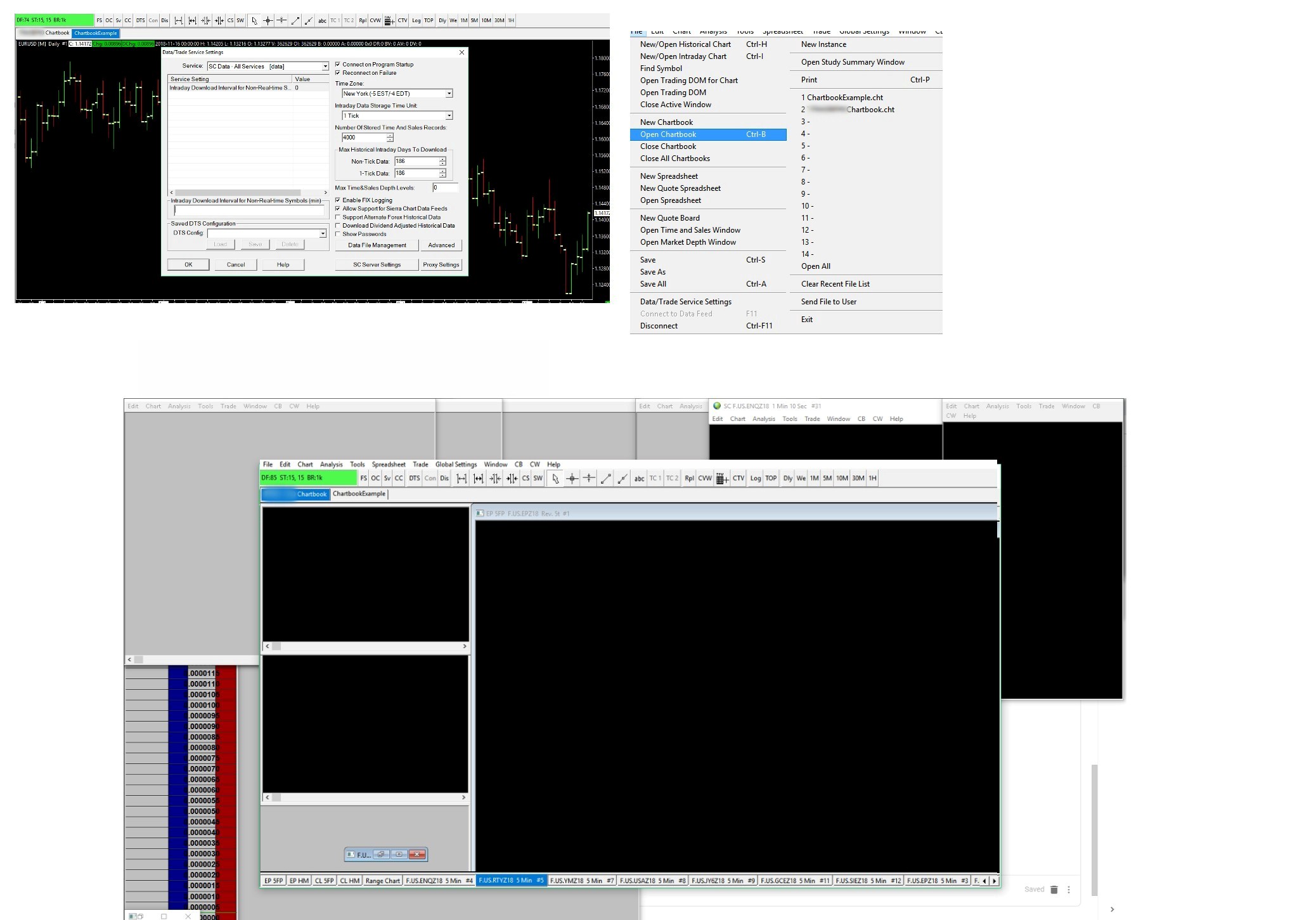Click the abc text tool in lower toolbar

[x=639, y=479]
